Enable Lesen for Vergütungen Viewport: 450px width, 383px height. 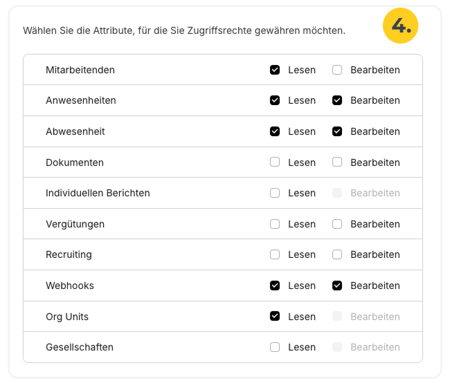tap(275, 224)
